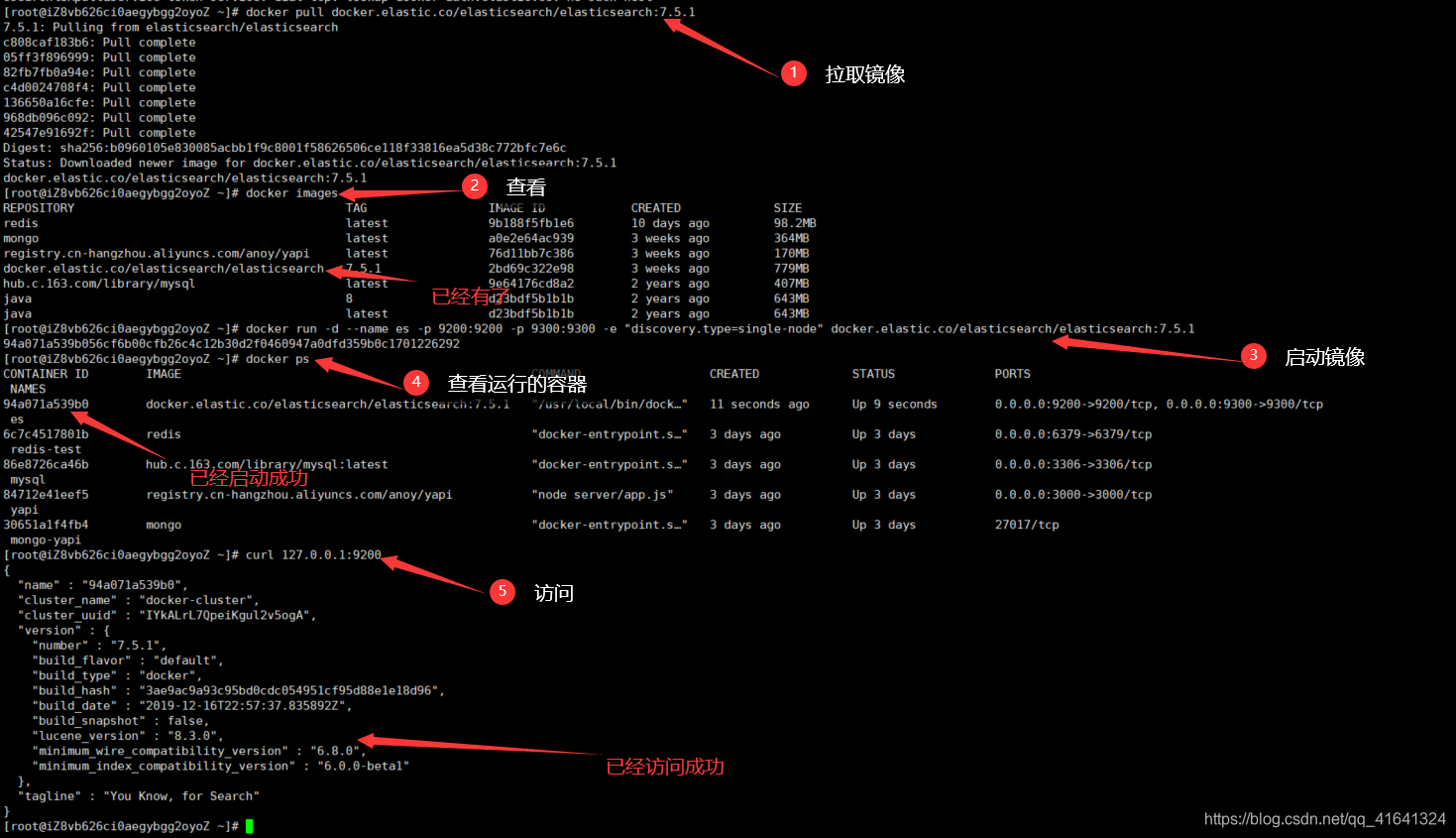Select container ID 94a071a539b0 in the ps list
This screenshot has height=838, width=1456.
pyautogui.click(x=46, y=404)
